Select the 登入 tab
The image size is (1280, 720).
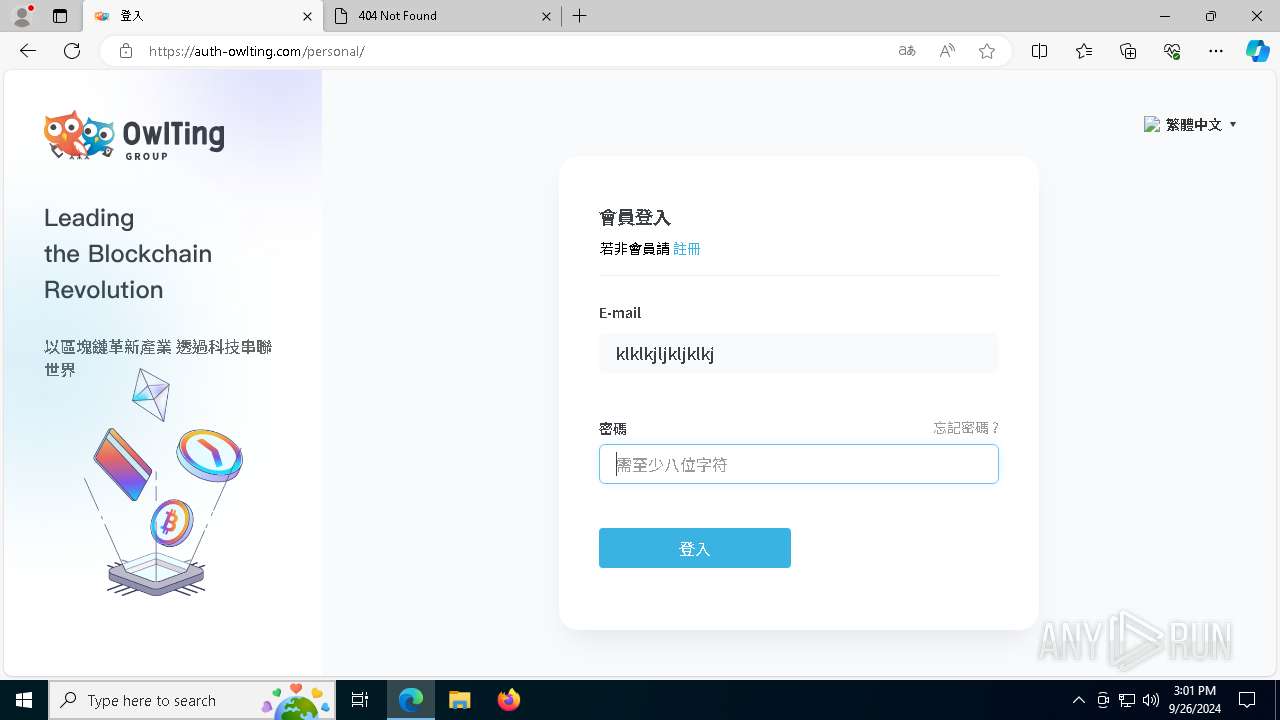[x=203, y=16]
